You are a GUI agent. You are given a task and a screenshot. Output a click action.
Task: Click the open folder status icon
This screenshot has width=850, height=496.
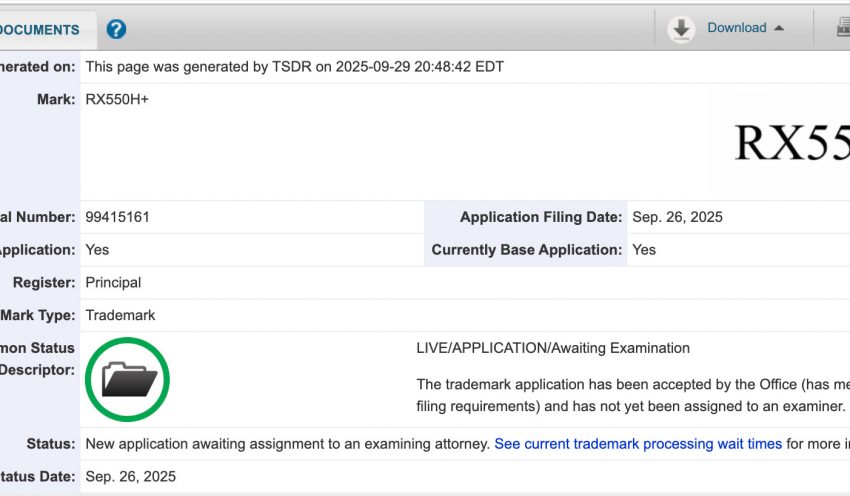click(x=128, y=380)
